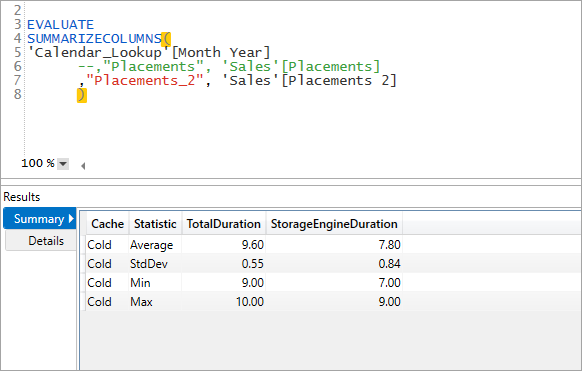Switch to the Details tab

[41, 241]
